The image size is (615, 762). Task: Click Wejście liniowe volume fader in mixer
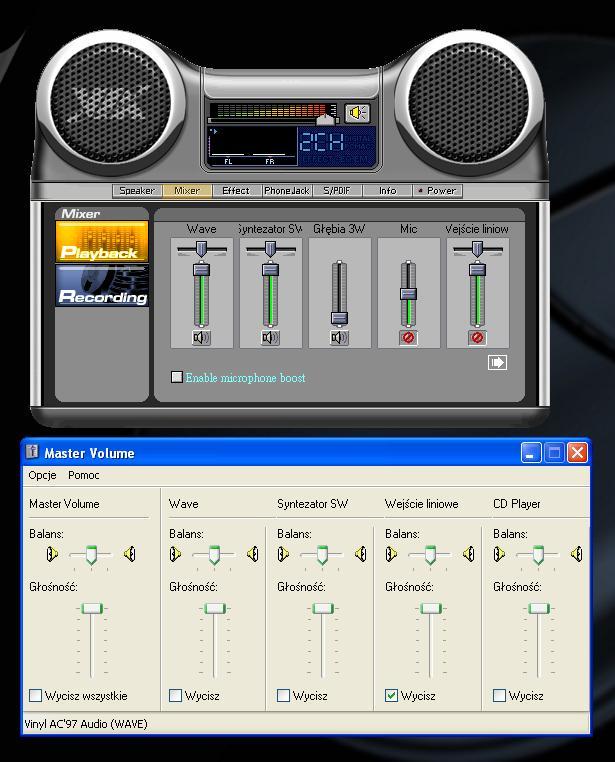[x=477, y=270]
